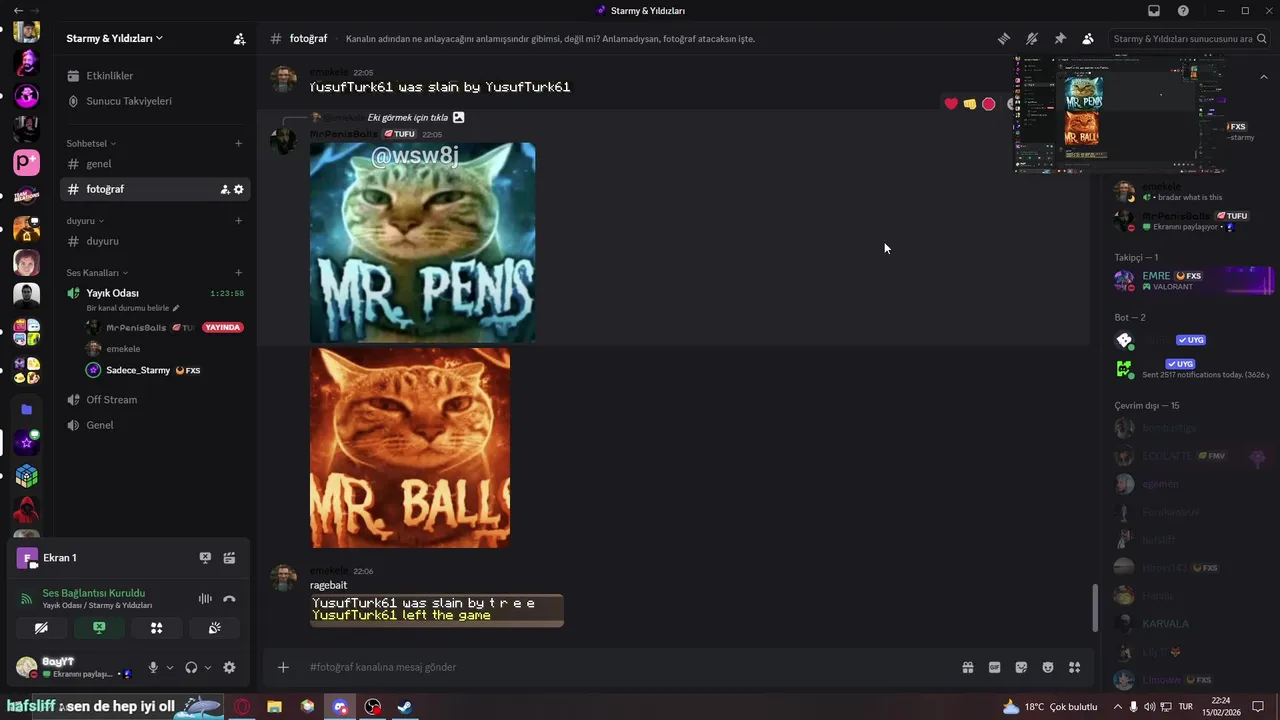Collapse the duyuru category

[85, 221]
